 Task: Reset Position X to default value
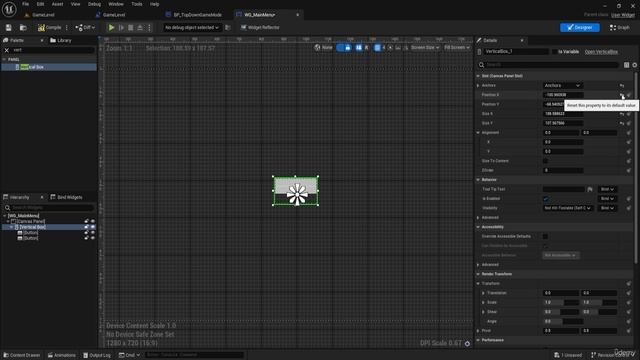tap(622, 95)
